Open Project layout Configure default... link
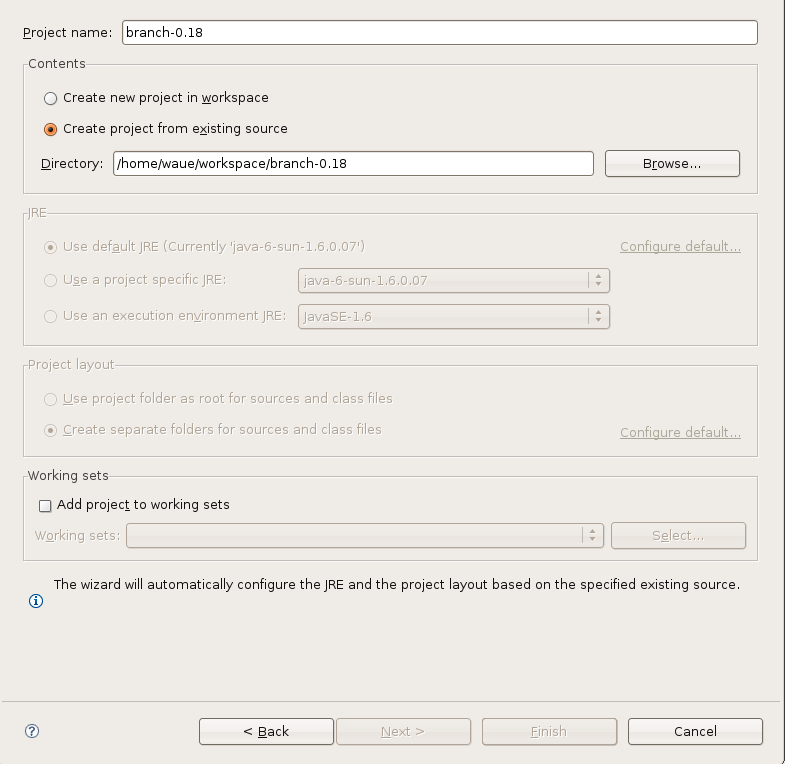This screenshot has width=785, height=764. pyautogui.click(x=680, y=433)
